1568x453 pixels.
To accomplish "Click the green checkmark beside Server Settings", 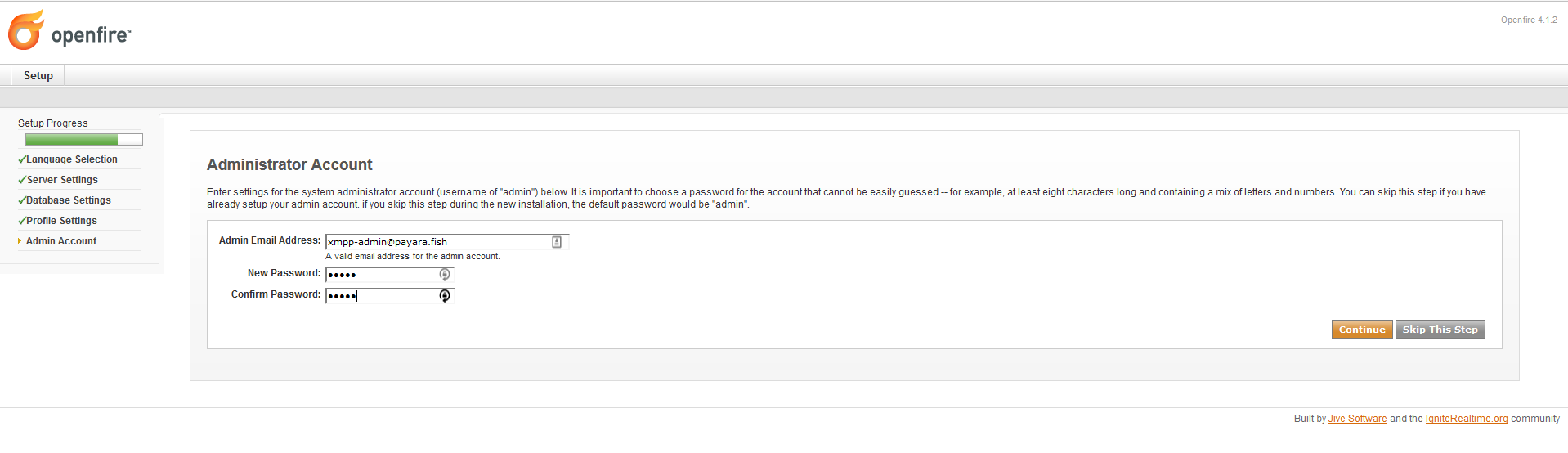I will (x=22, y=181).
